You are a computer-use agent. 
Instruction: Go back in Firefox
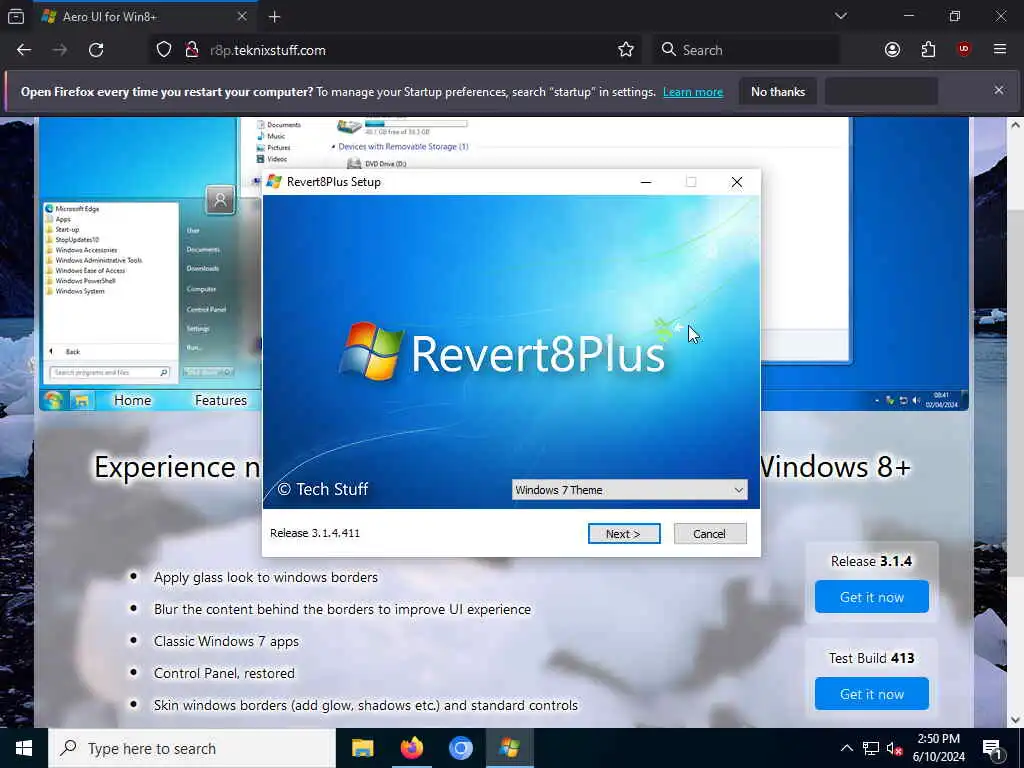tap(24, 50)
